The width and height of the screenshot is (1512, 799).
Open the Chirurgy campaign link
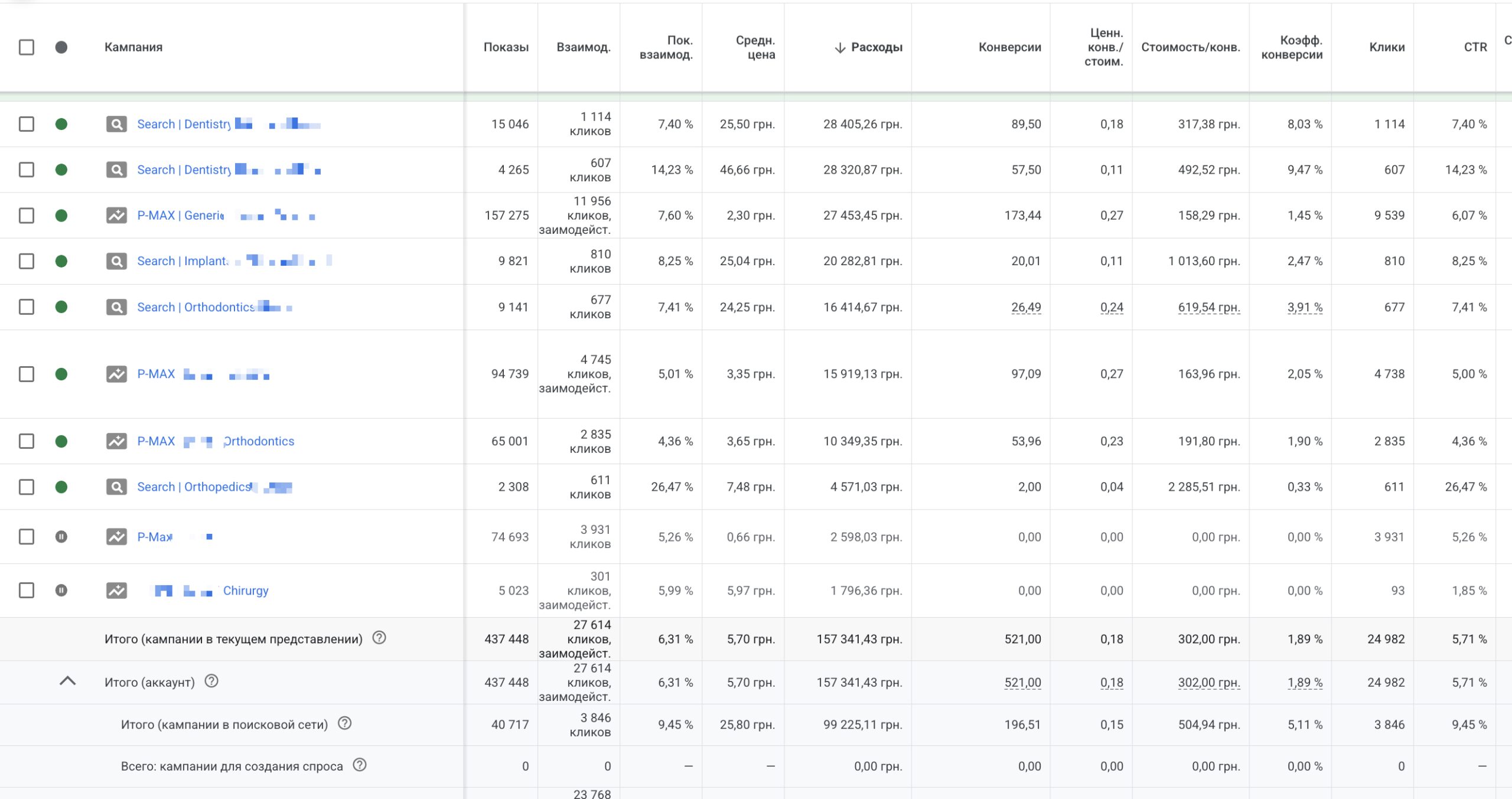246,591
